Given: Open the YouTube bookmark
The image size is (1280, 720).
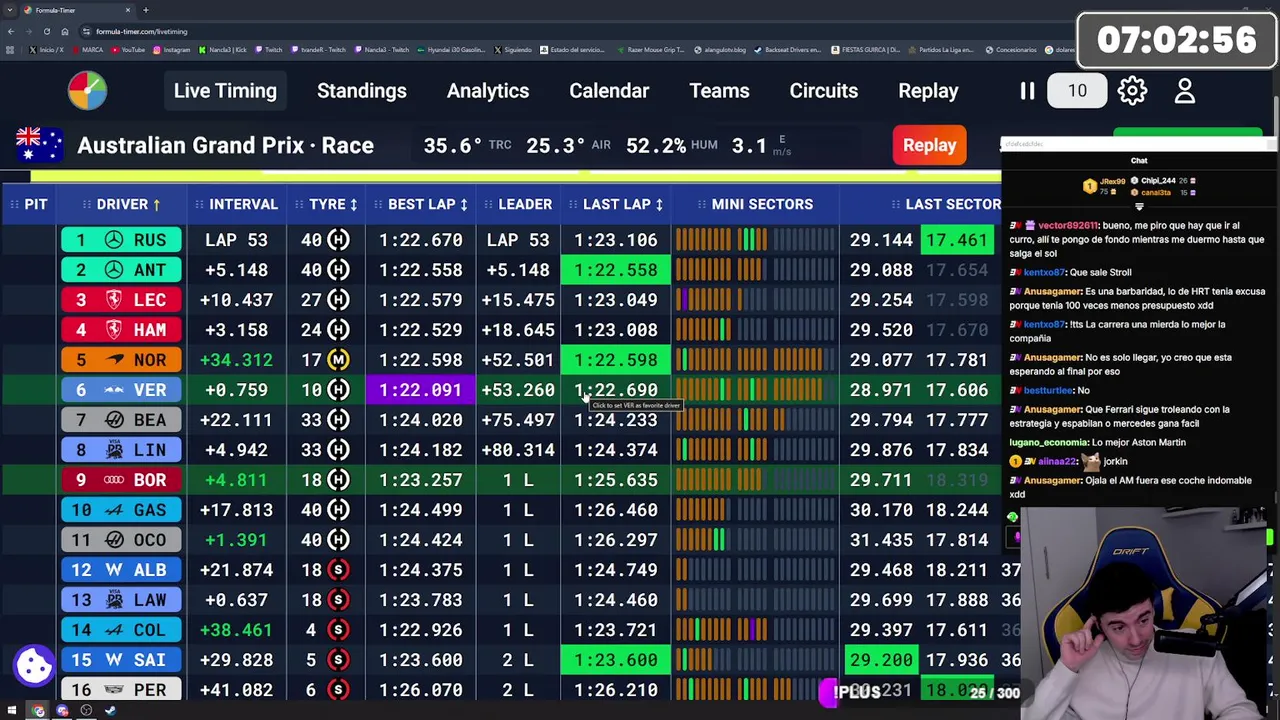Looking at the screenshot, I should click(127, 49).
